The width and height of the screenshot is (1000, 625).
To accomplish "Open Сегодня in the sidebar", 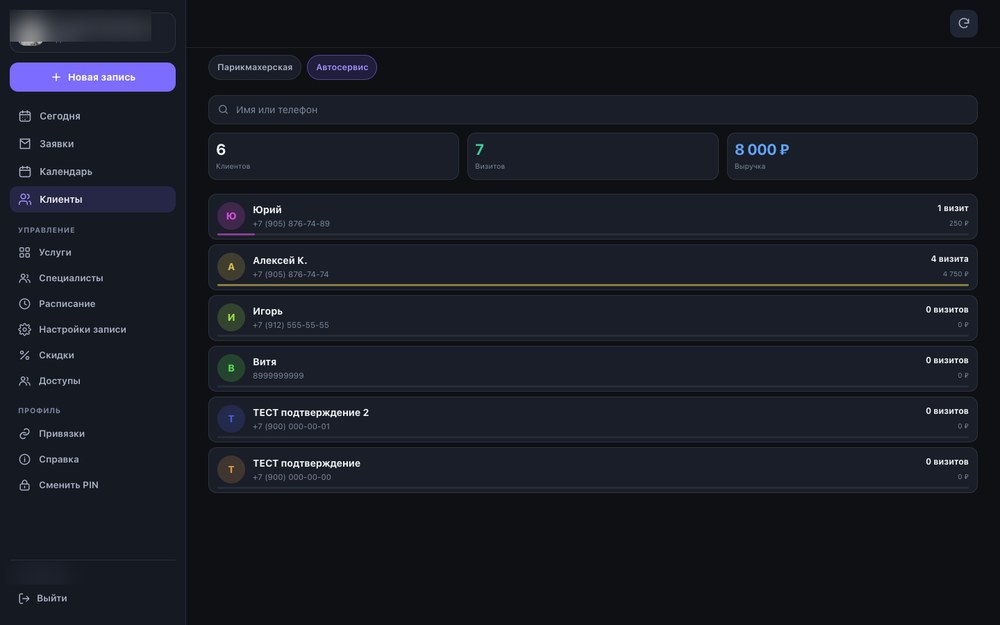I will (x=92, y=116).
